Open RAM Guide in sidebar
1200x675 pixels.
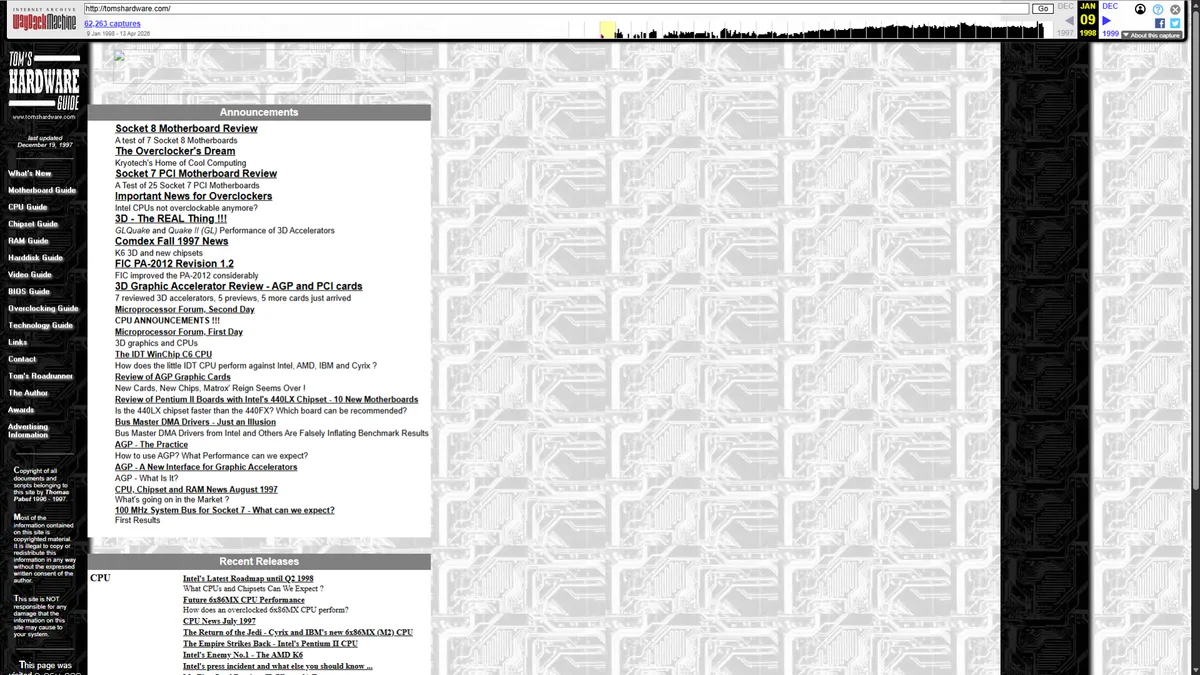point(28,241)
